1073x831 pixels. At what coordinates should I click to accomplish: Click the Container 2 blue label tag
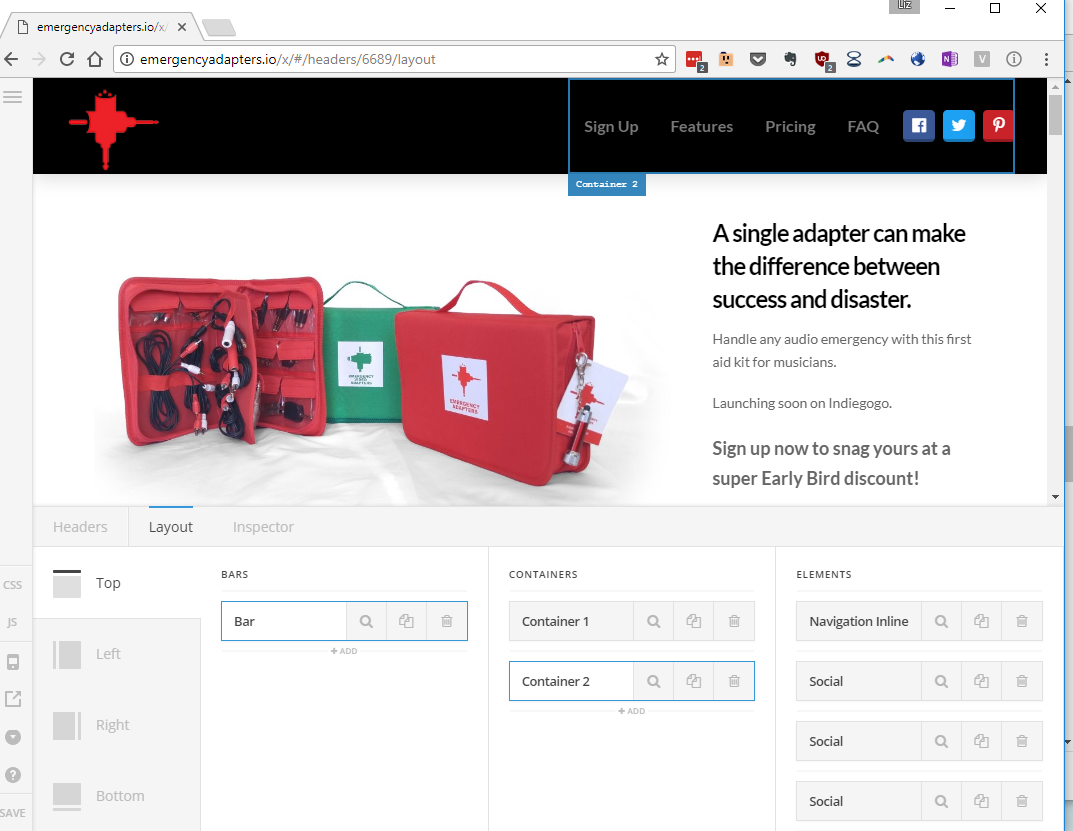[607, 184]
